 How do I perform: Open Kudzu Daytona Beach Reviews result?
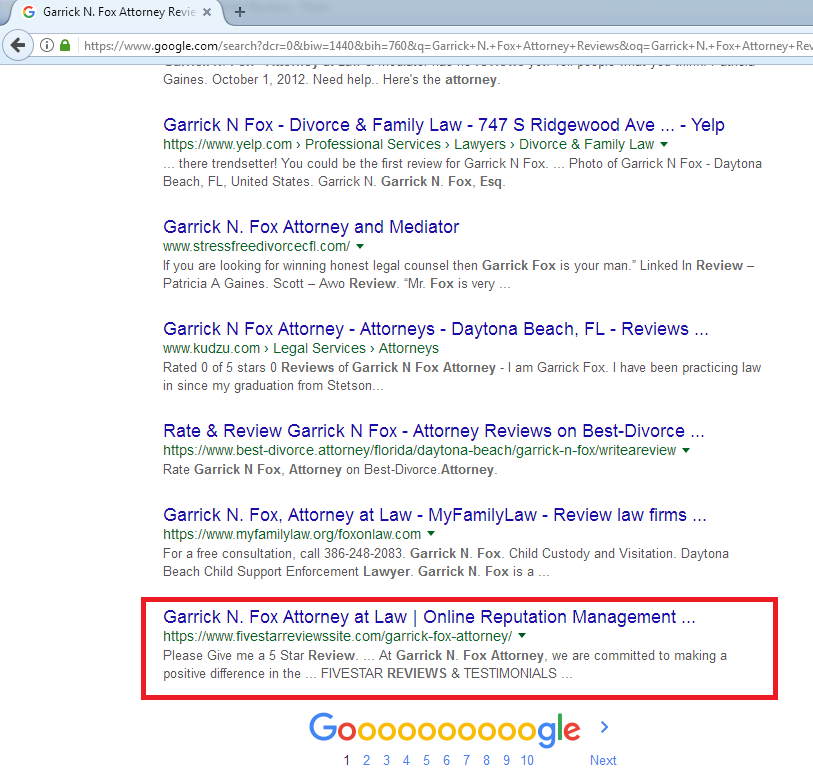pos(436,329)
